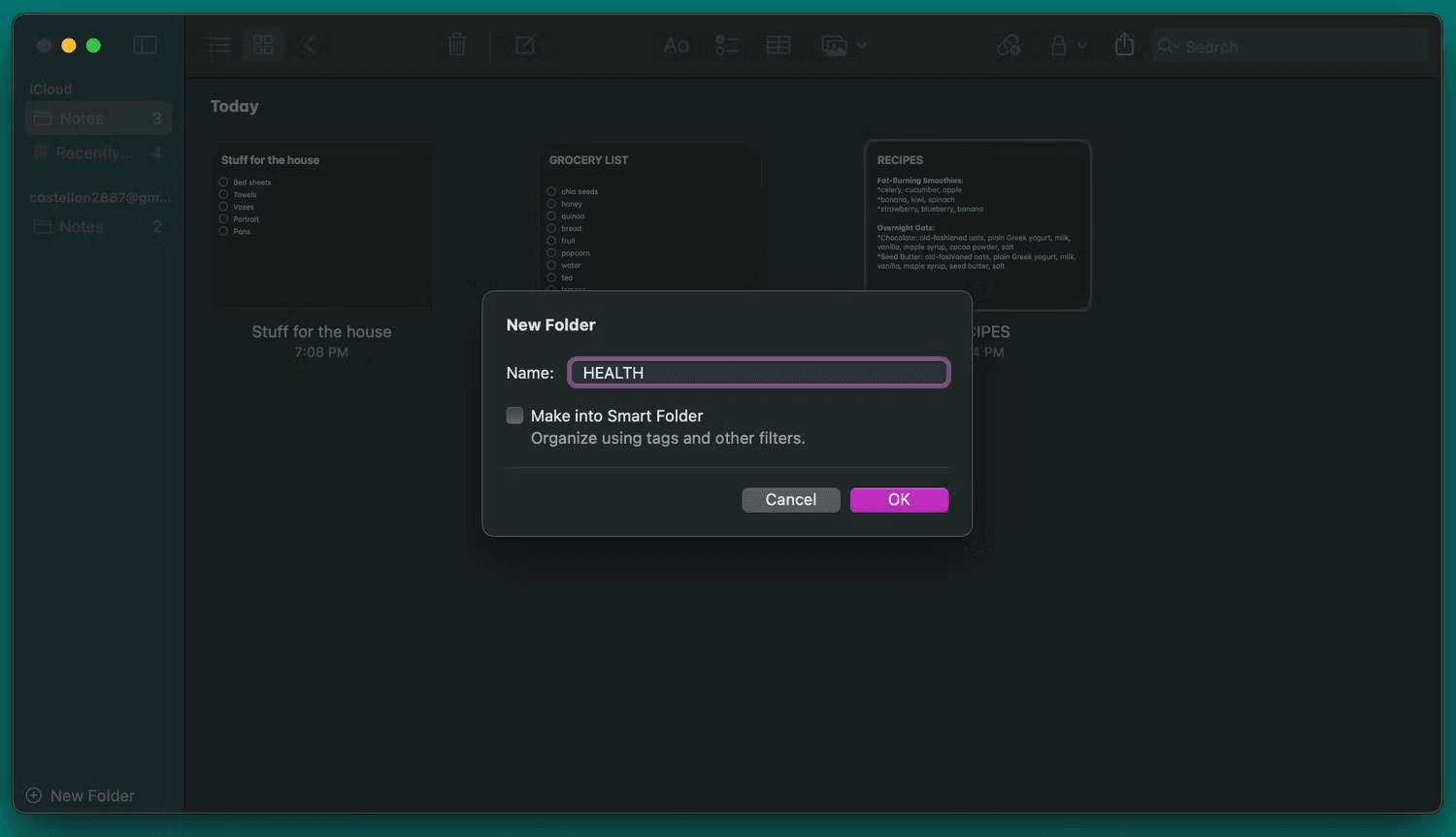Create a new note with compose icon

tap(525, 45)
